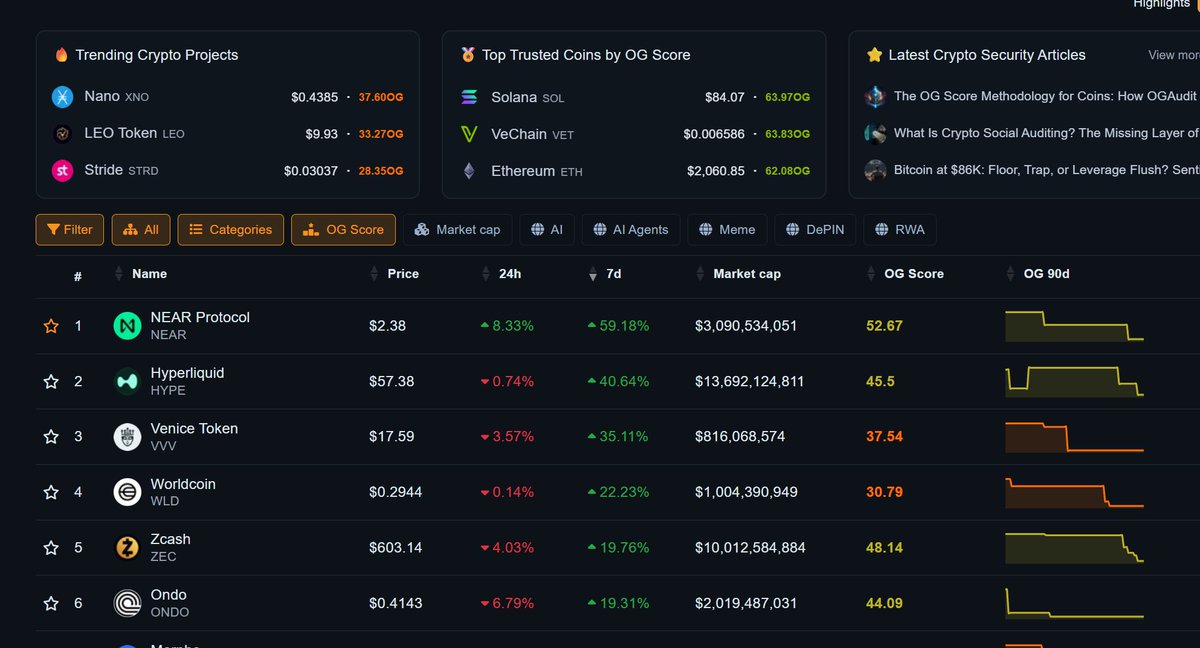Open NEAR Protocol coin name
Image resolution: width=1200 pixels, height=648 pixels.
200,317
